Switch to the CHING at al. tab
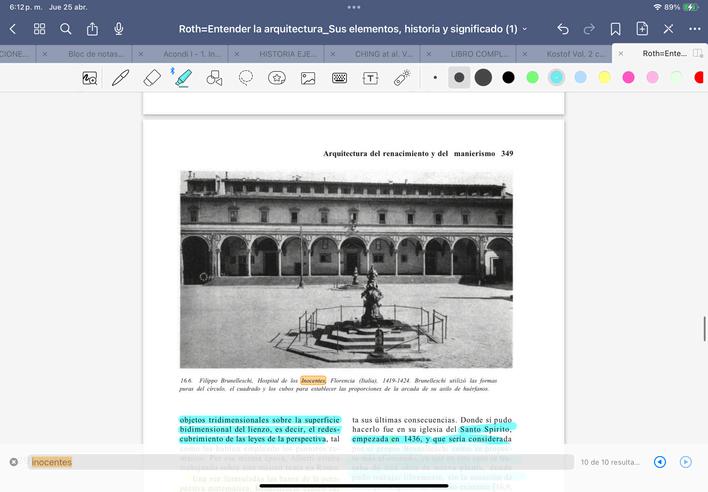 click(384, 54)
